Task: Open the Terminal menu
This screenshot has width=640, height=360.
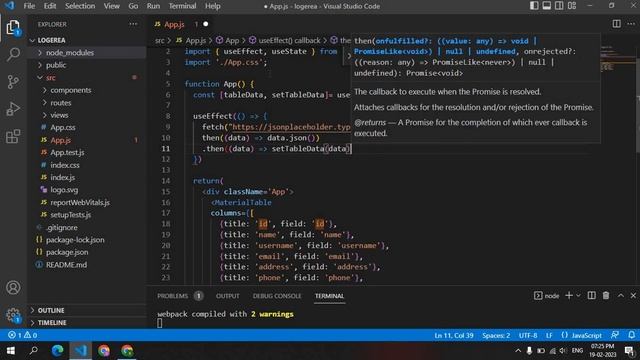Action: point(182,6)
